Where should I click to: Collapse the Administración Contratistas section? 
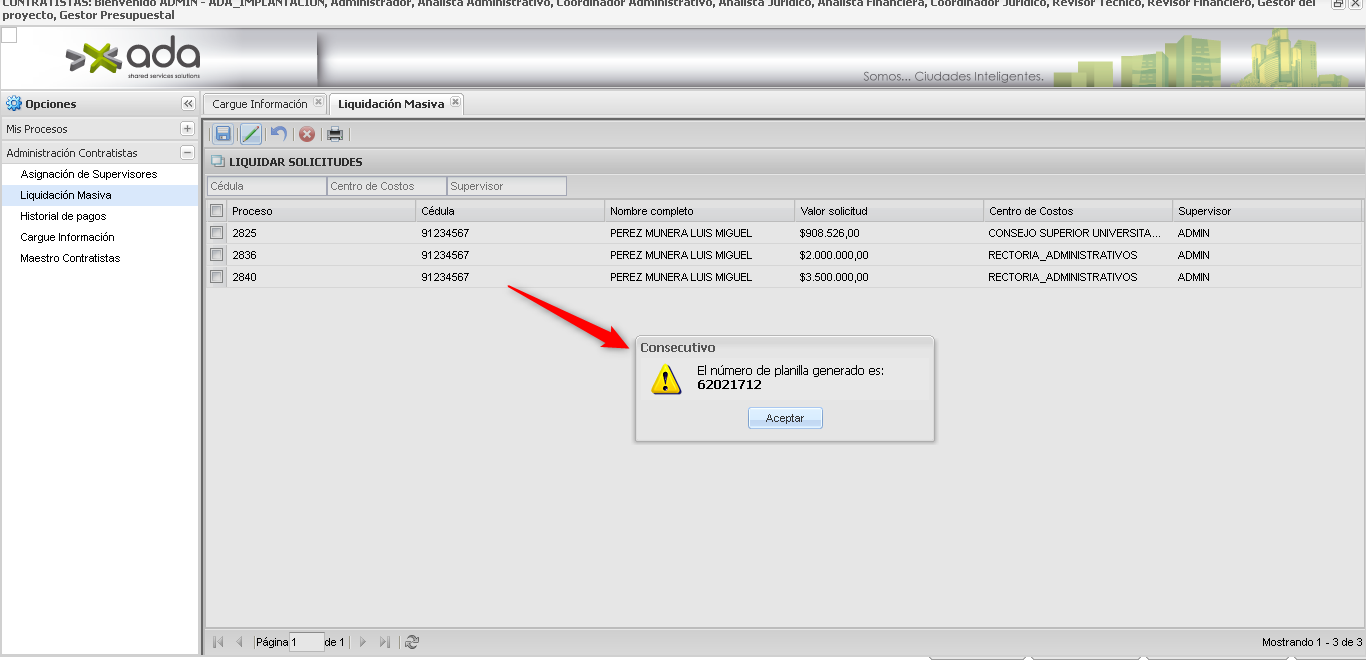(x=187, y=153)
